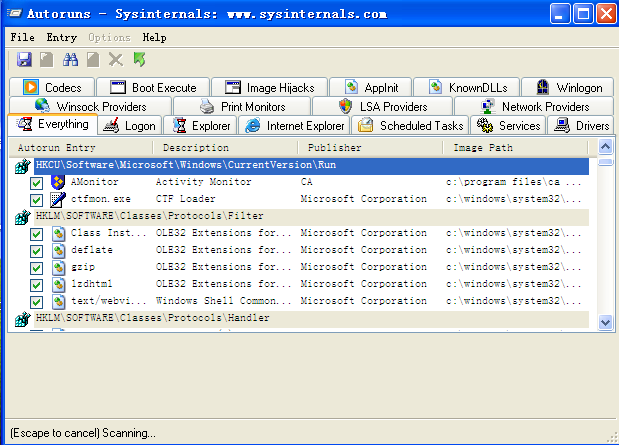Click the Find binoculars toolbar icon
619x445 pixels.
point(70,60)
